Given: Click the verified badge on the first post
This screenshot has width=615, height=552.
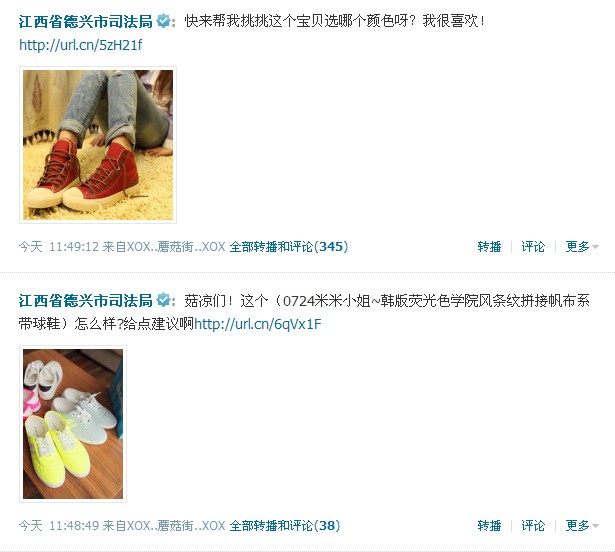Looking at the screenshot, I should tap(163, 21).
